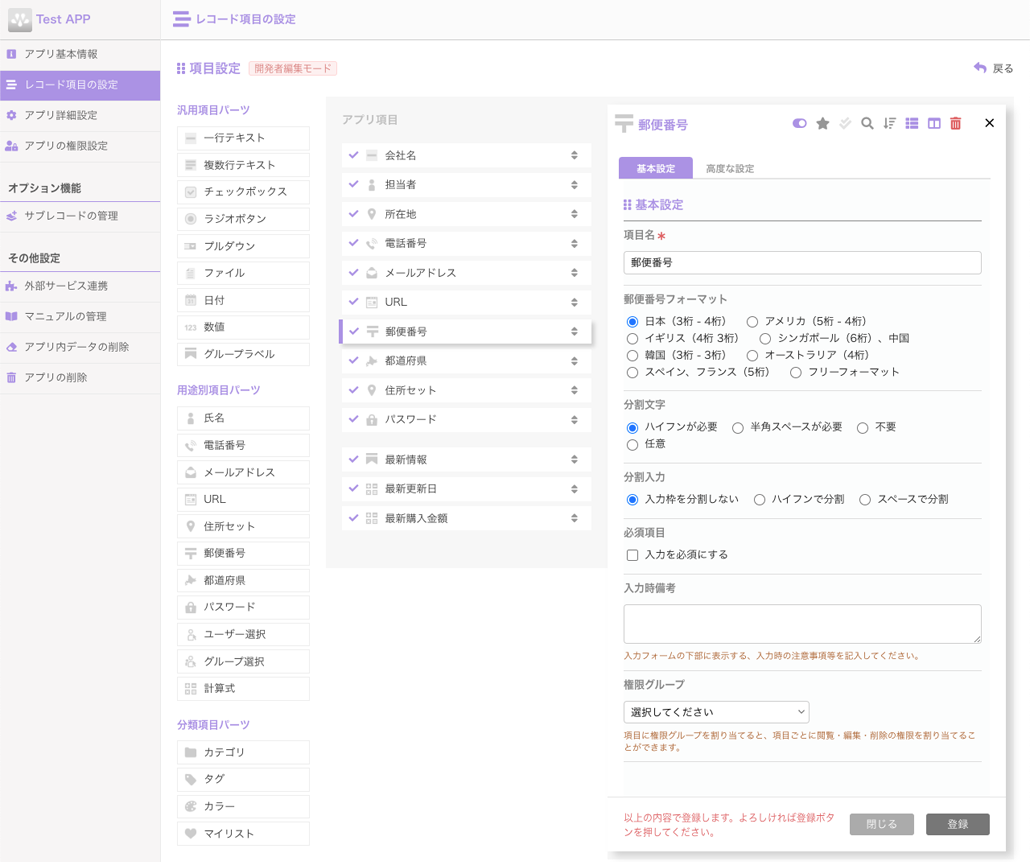Add the チェックボックス part
The image size is (1030, 862).
coord(243,192)
